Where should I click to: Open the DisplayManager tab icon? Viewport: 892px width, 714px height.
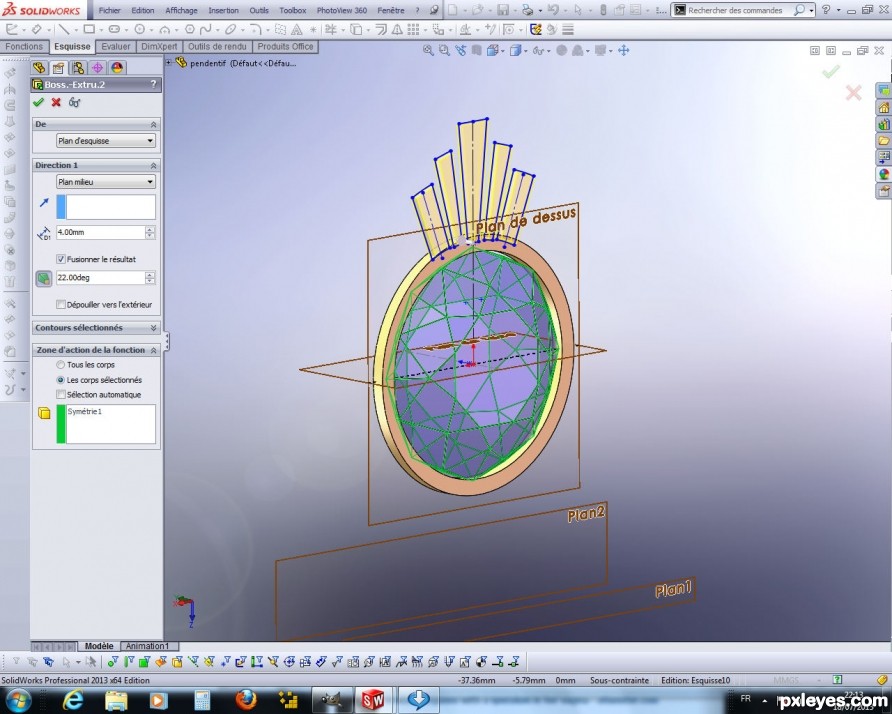coord(117,68)
